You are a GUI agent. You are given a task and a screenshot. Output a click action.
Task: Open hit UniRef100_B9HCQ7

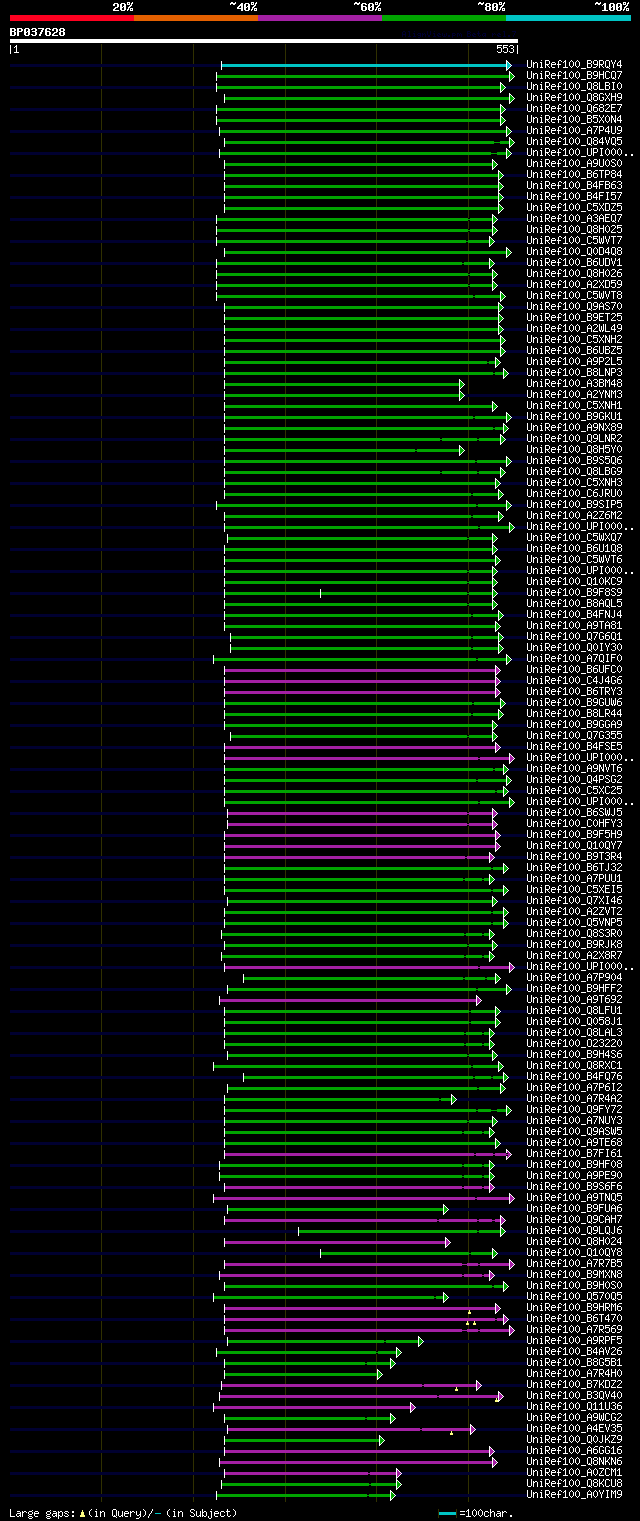(x=574, y=75)
